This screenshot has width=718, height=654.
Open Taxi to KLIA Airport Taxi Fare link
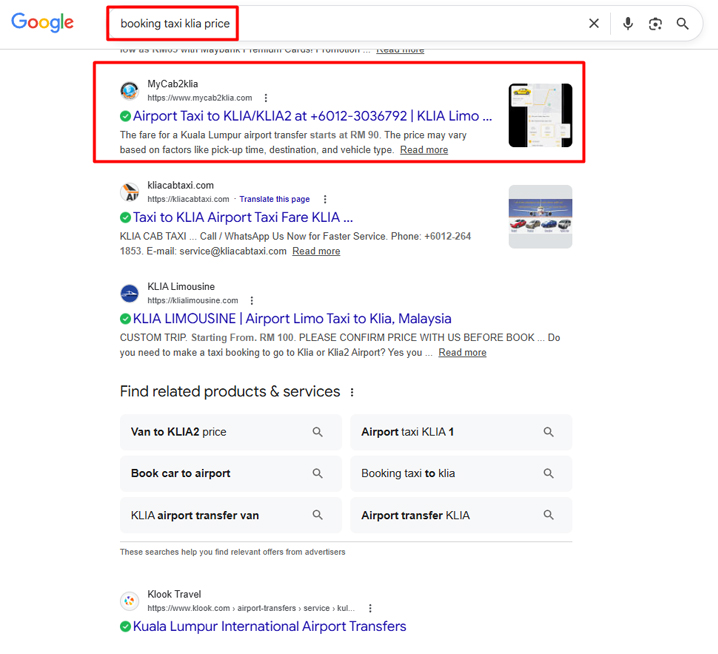pos(243,217)
